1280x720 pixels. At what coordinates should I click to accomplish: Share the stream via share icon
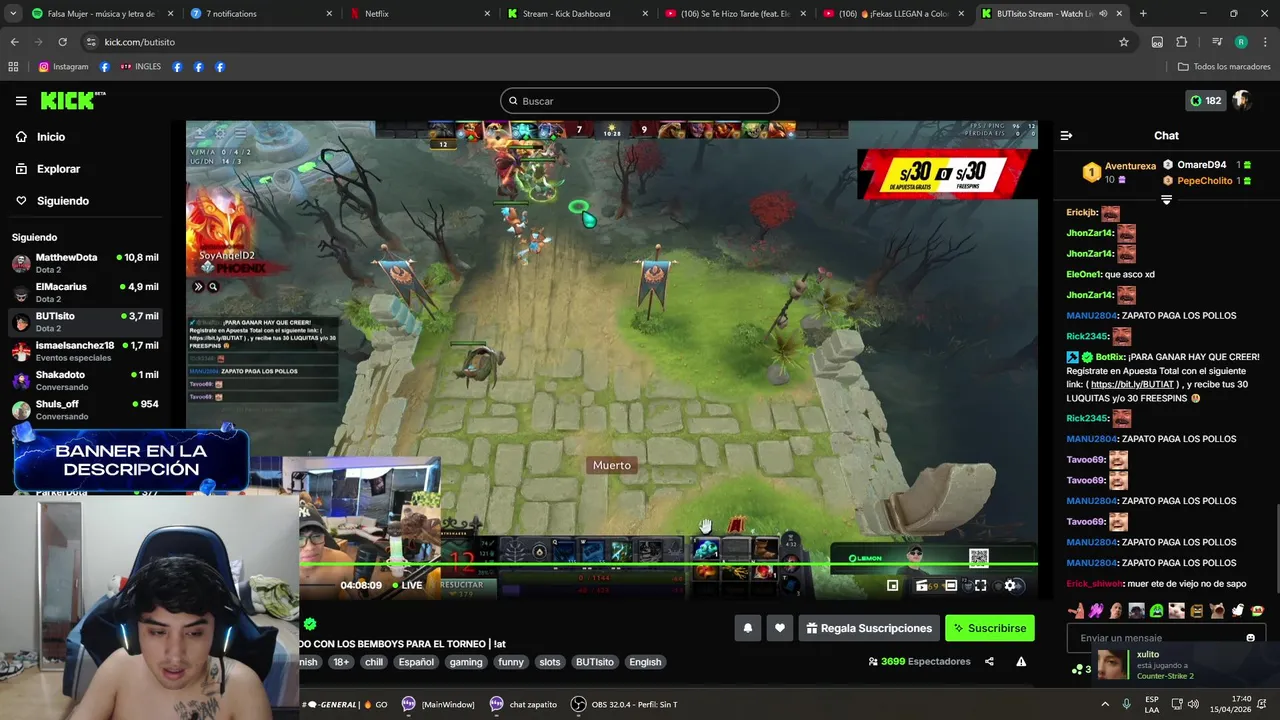pos(989,661)
